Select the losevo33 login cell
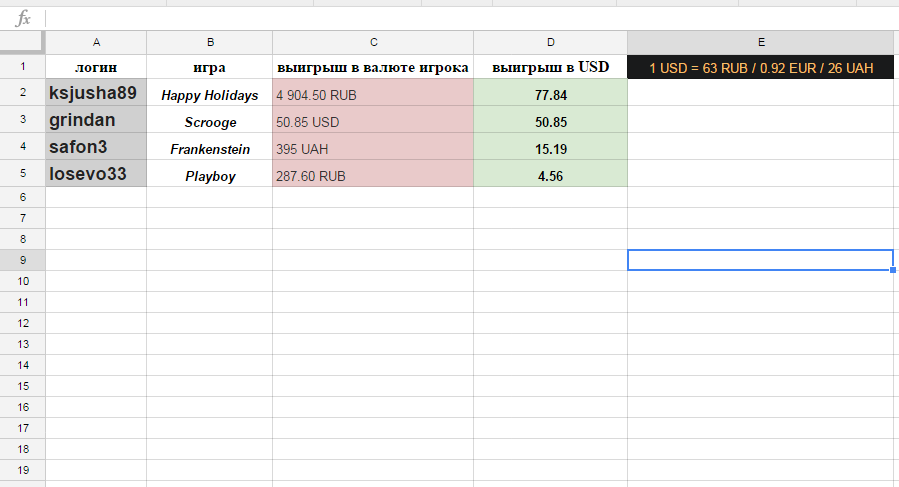The height and width of the screenshot is (487, 899). pyautogui.click(x=96, y=174)
